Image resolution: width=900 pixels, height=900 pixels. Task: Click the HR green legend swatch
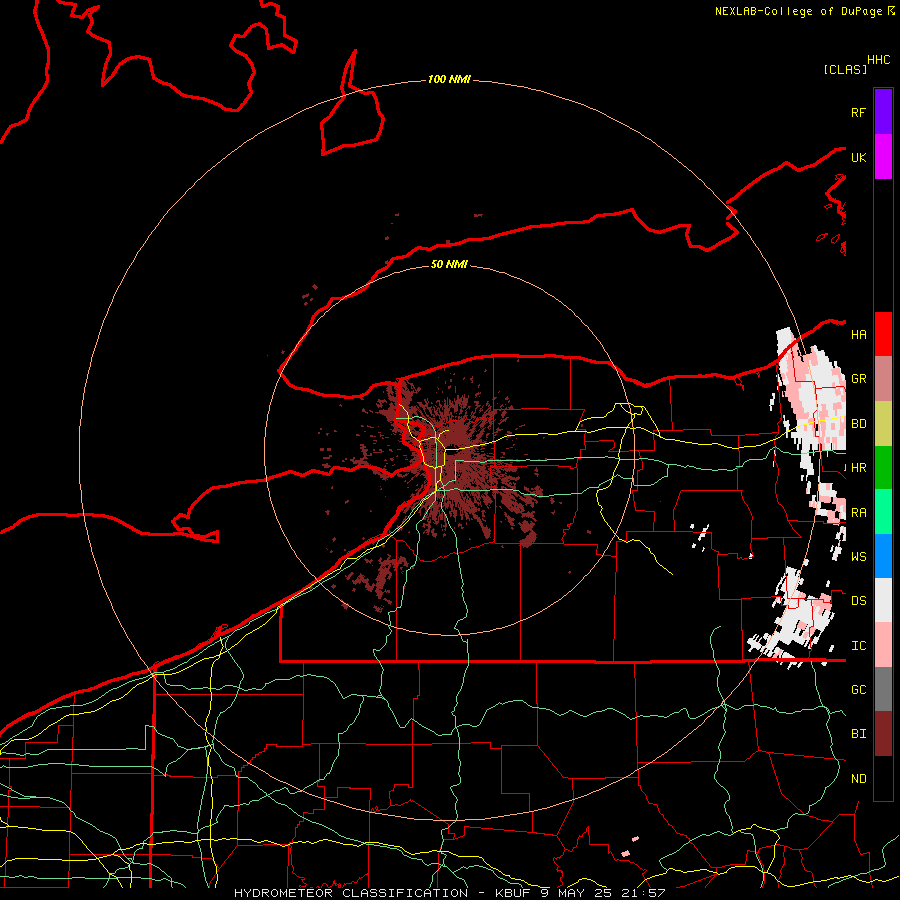[x=883, y=468]
